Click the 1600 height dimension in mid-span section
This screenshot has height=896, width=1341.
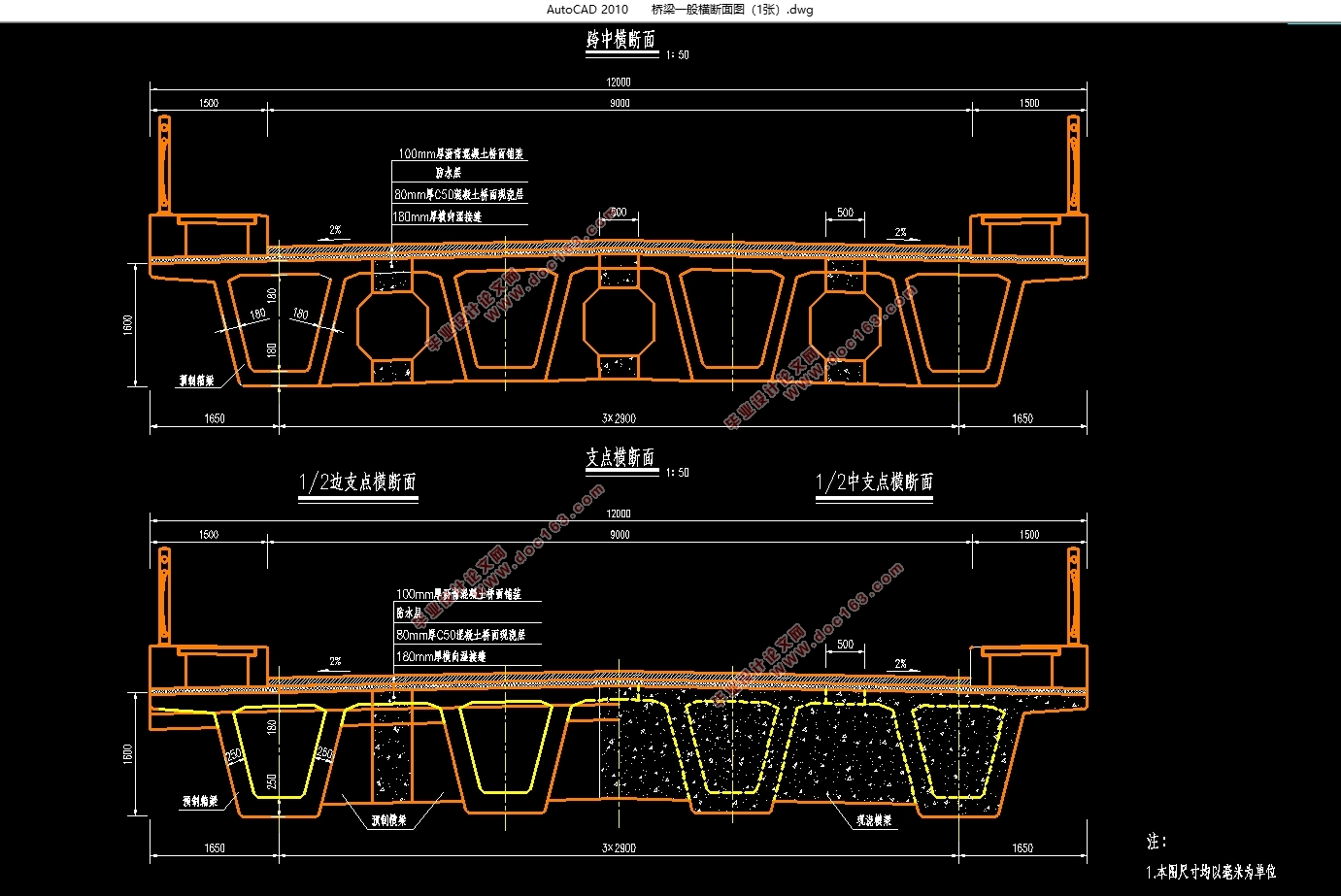(x=128, y=325)
